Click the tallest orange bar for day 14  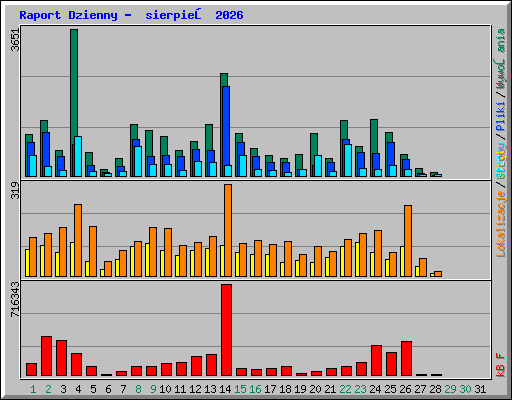click(228, 230)
